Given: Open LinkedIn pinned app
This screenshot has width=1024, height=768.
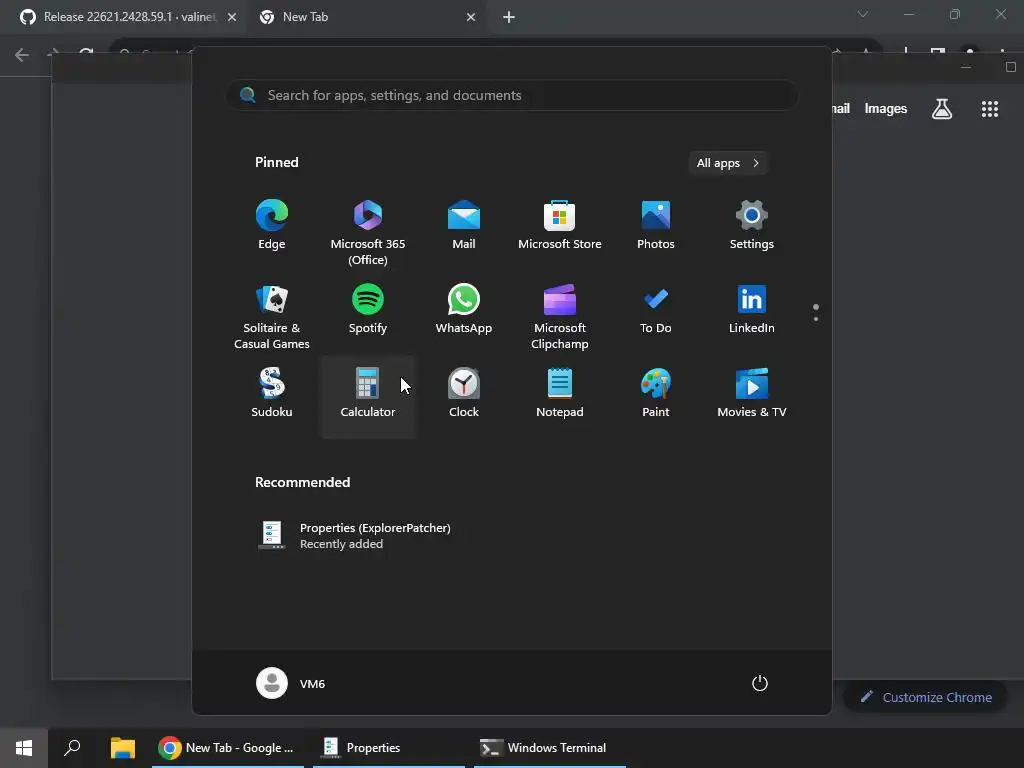Looking at the screenshot, I should 752,310.
